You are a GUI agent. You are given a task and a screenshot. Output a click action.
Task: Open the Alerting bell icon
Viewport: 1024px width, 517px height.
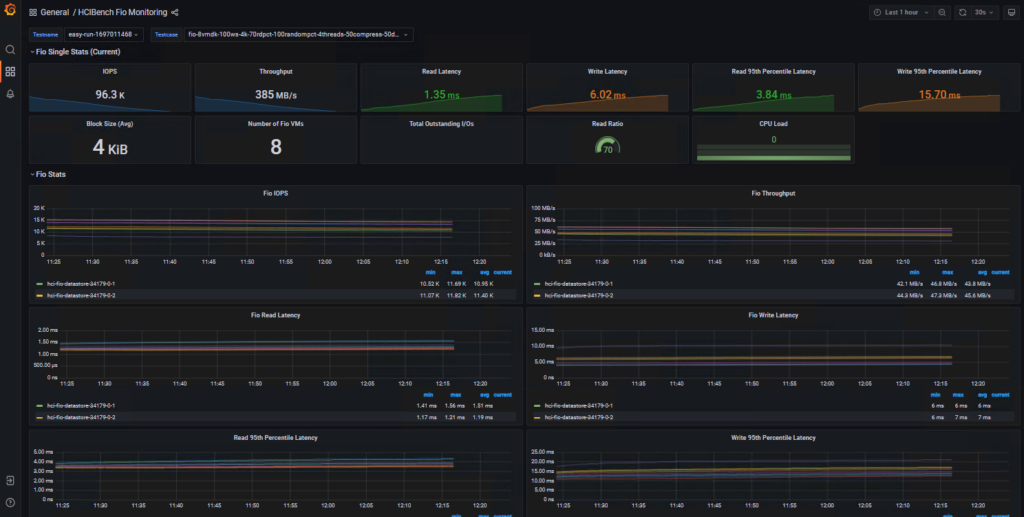10,94
